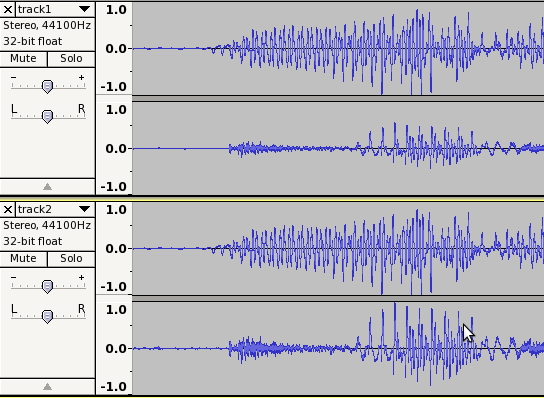Mute track2
This screenshot has height=398, width=544.
(x=23, y=259)
